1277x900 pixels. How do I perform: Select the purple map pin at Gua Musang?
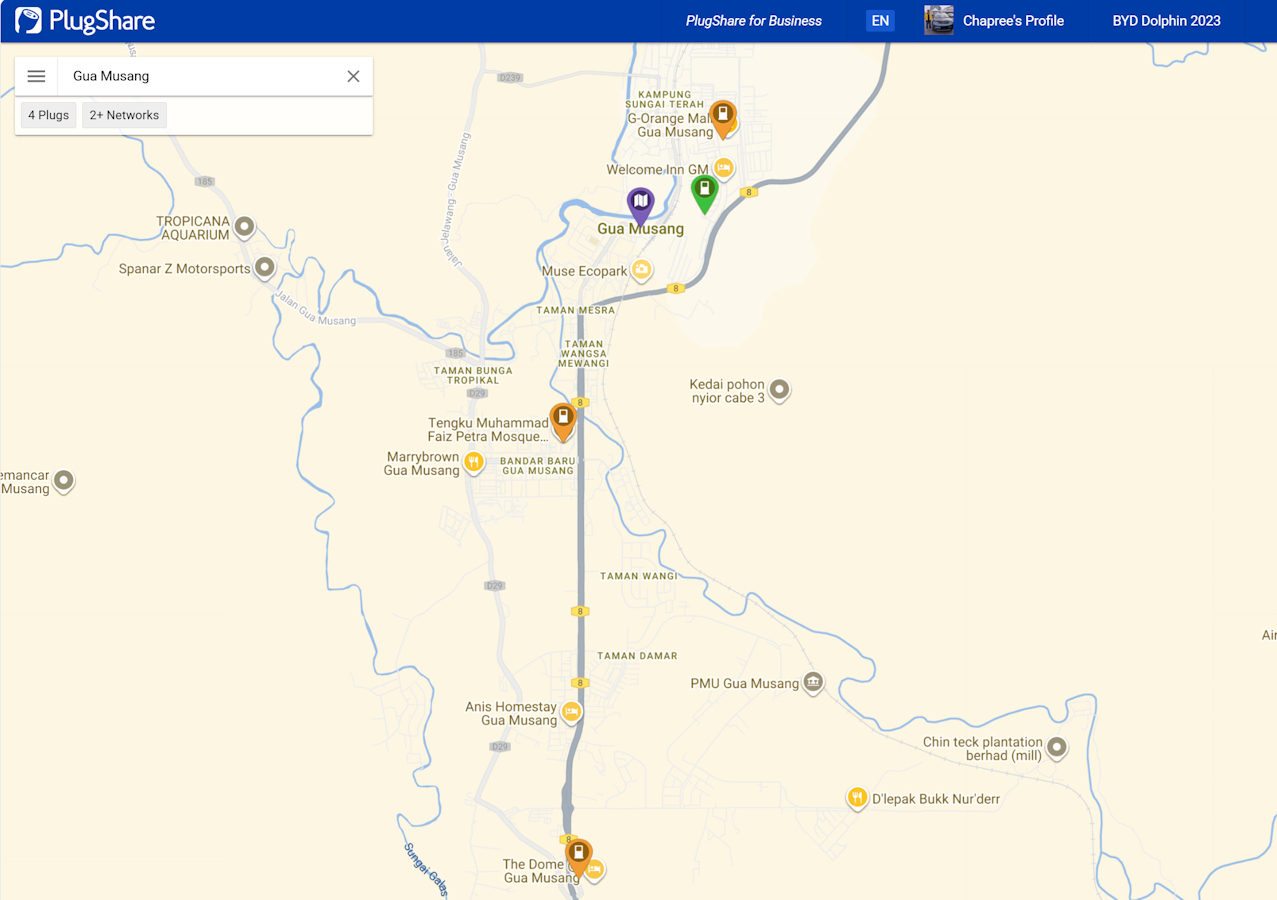point(641,205)
